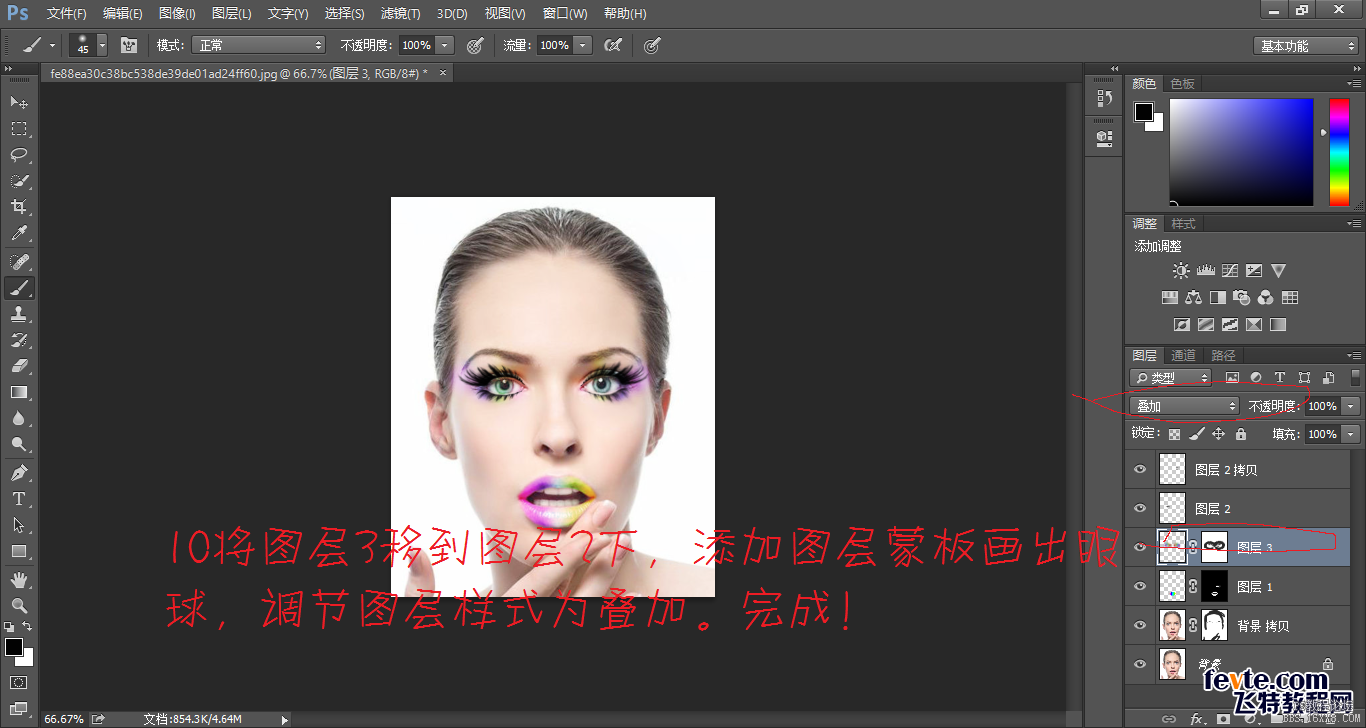Hide the 背景 拷贝 layer
1366x728 pixels.
1140,625
